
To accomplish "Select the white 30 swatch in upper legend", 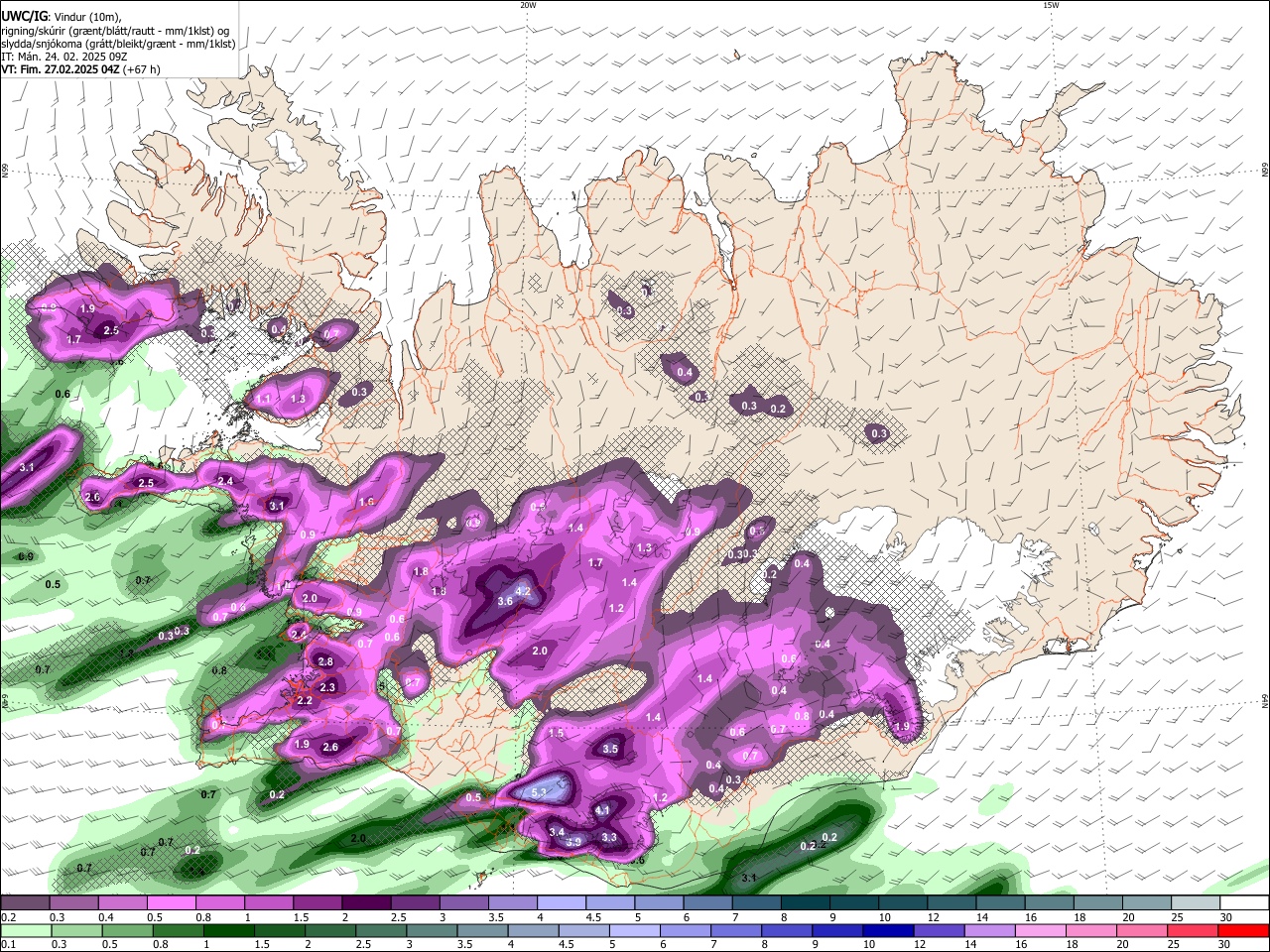I will 1245,902.
